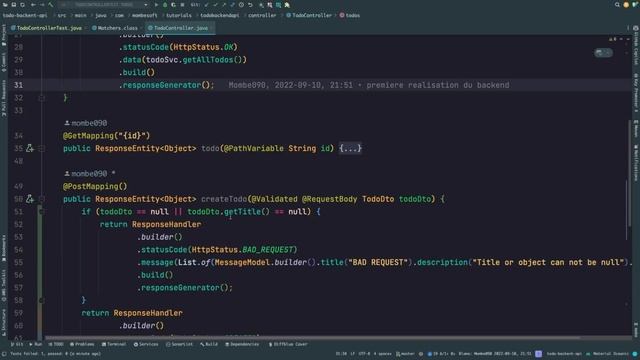Click the Run with Coverage icon
This screenshot has height=360, width=640.
pyautogui.click(x=173, y=4)
